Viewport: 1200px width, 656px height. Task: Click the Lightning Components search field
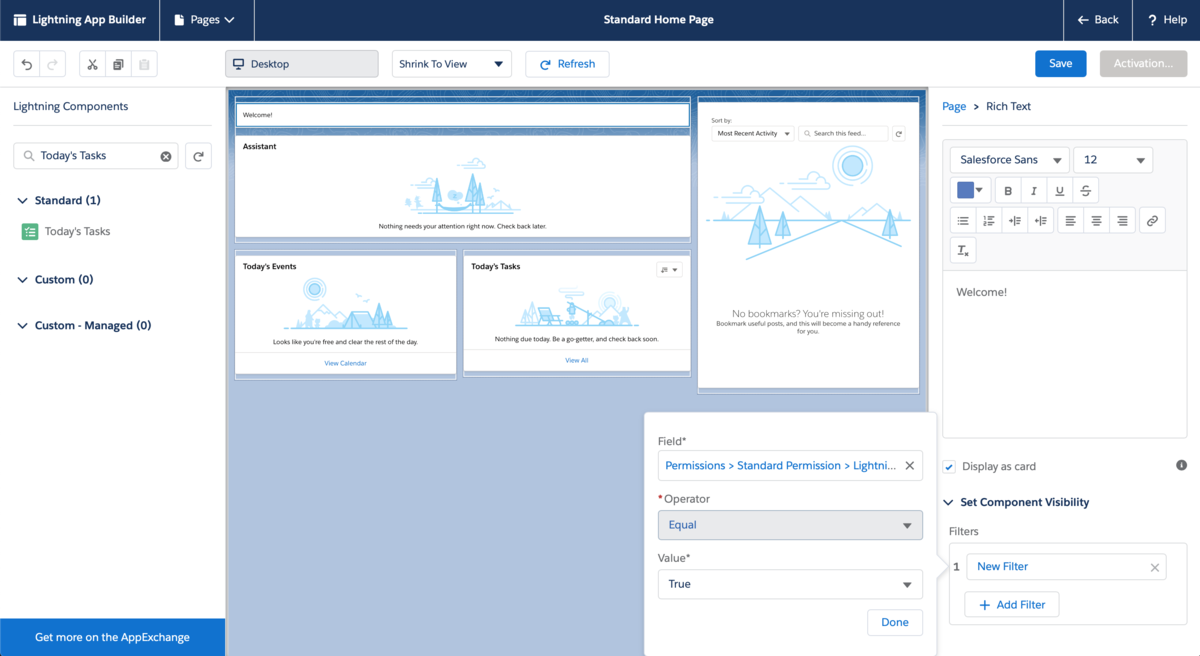pos(95,156)
